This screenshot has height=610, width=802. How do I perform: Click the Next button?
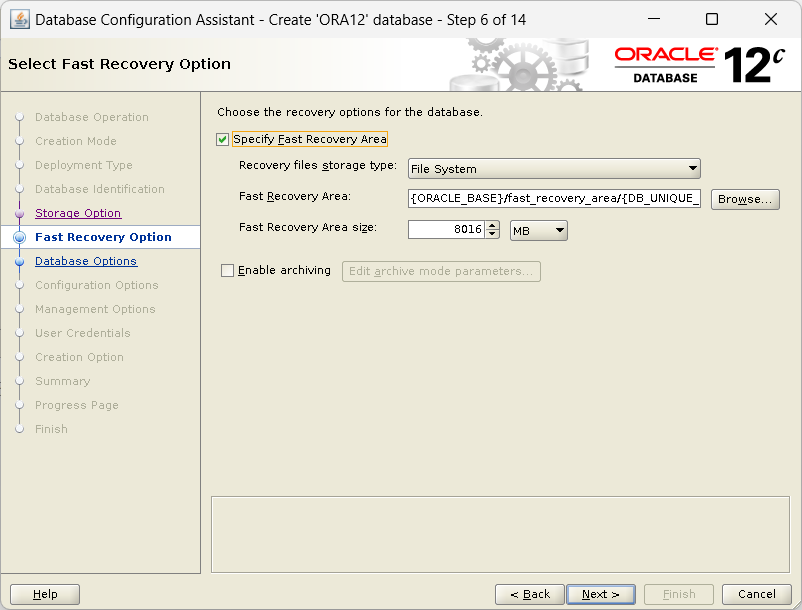tap(601, 594)
